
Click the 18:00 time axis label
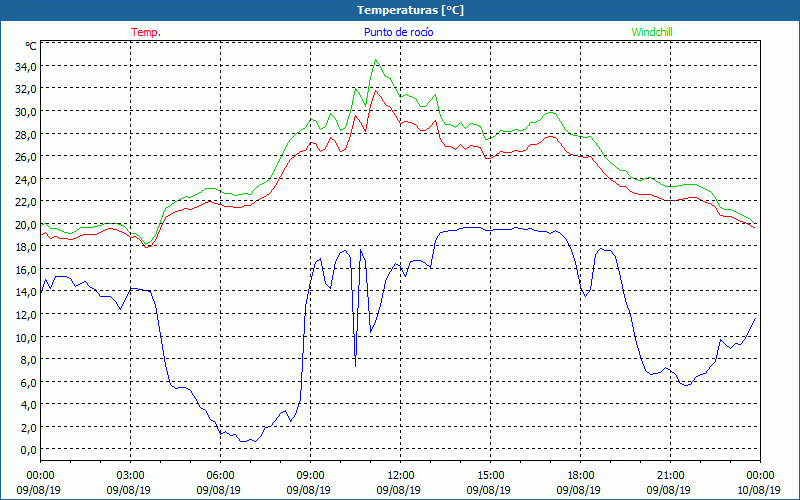(581, 475)
